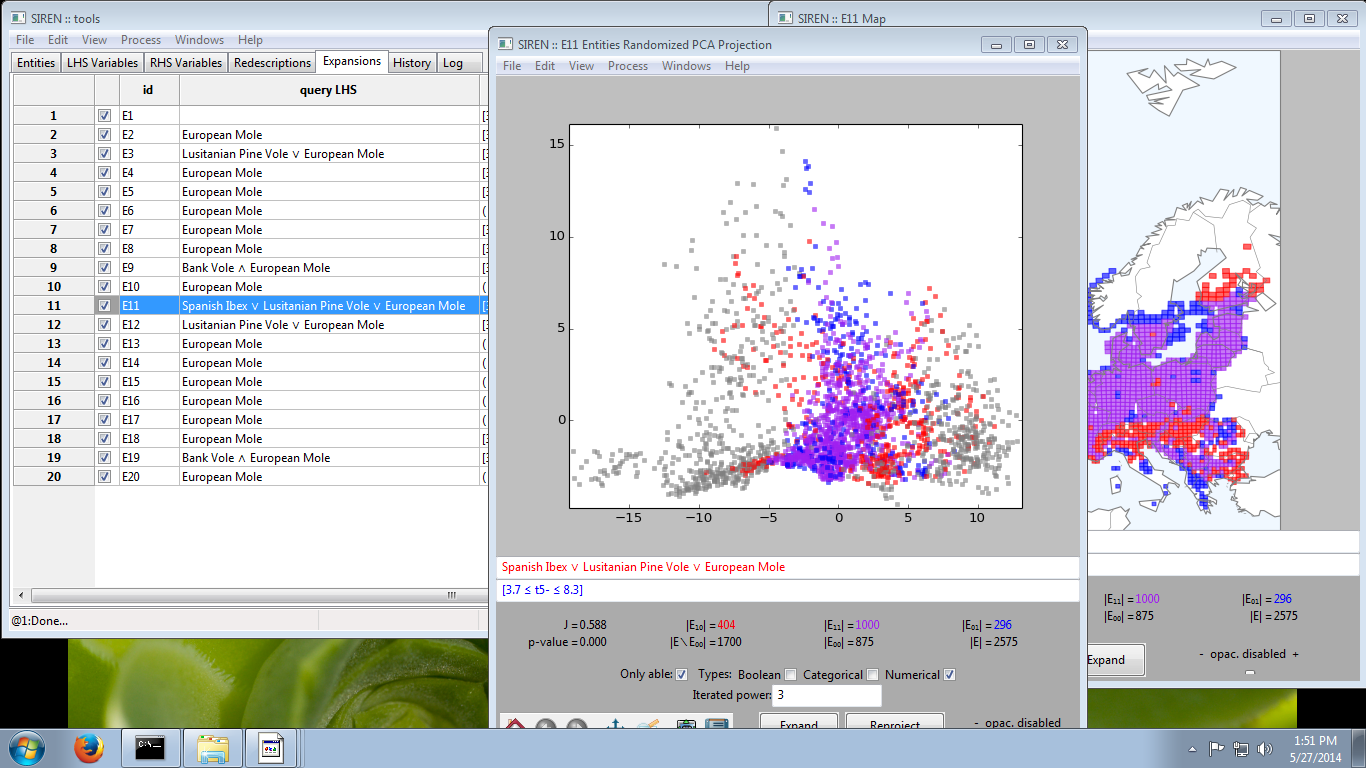1366x768 pixels.
Task: Untick the checkbox for row E3
Action: pyautogui.click(x=105, y=154)
